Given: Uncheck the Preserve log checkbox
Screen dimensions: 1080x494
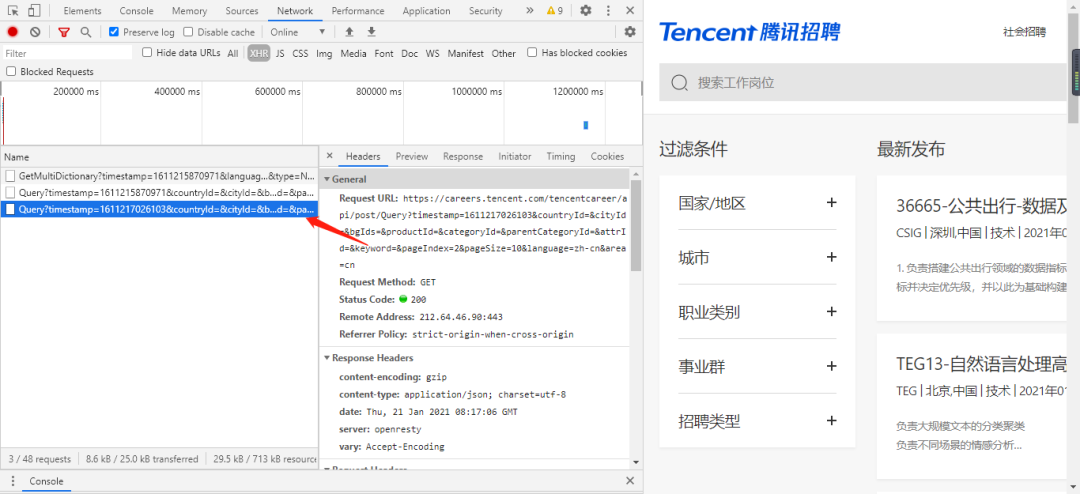Looking at the screenshot, I should pyautogui.click(x=114, y=32).
